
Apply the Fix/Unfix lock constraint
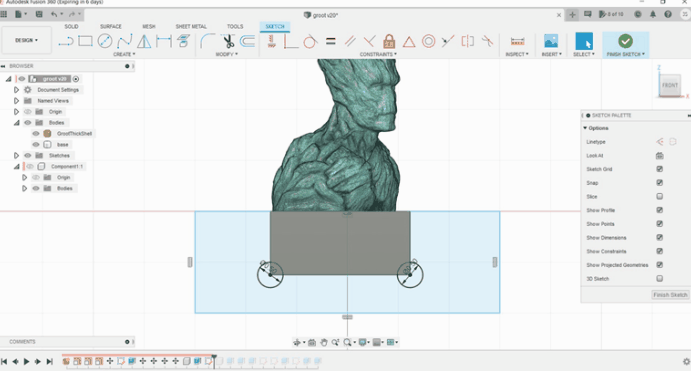389,41
